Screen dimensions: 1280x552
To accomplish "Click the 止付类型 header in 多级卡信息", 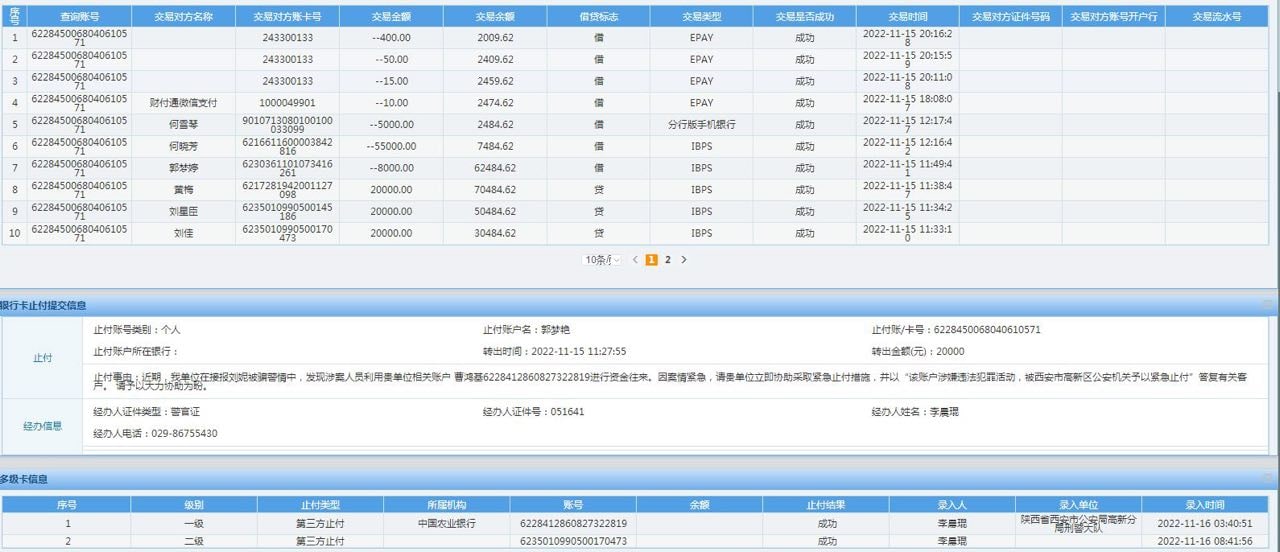I will (320, 505).
